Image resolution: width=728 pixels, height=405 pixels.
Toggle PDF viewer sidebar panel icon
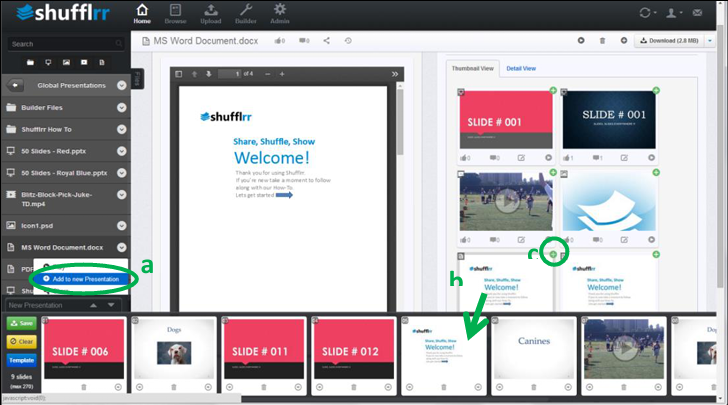point(179,74)
